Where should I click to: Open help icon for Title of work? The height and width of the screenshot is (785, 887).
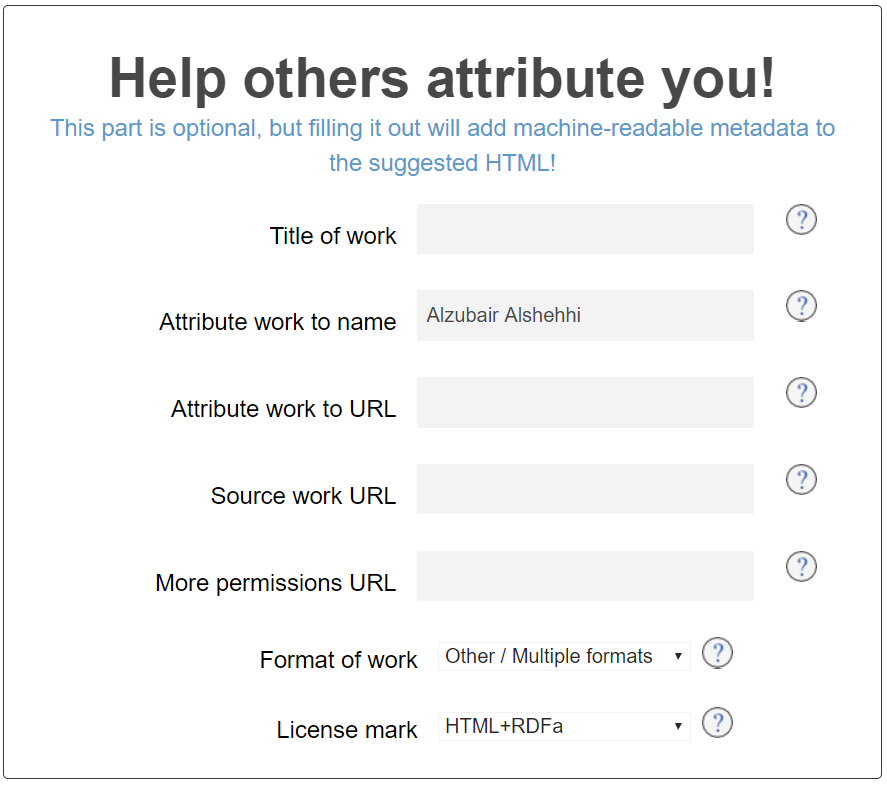click(x=801, y=220)
